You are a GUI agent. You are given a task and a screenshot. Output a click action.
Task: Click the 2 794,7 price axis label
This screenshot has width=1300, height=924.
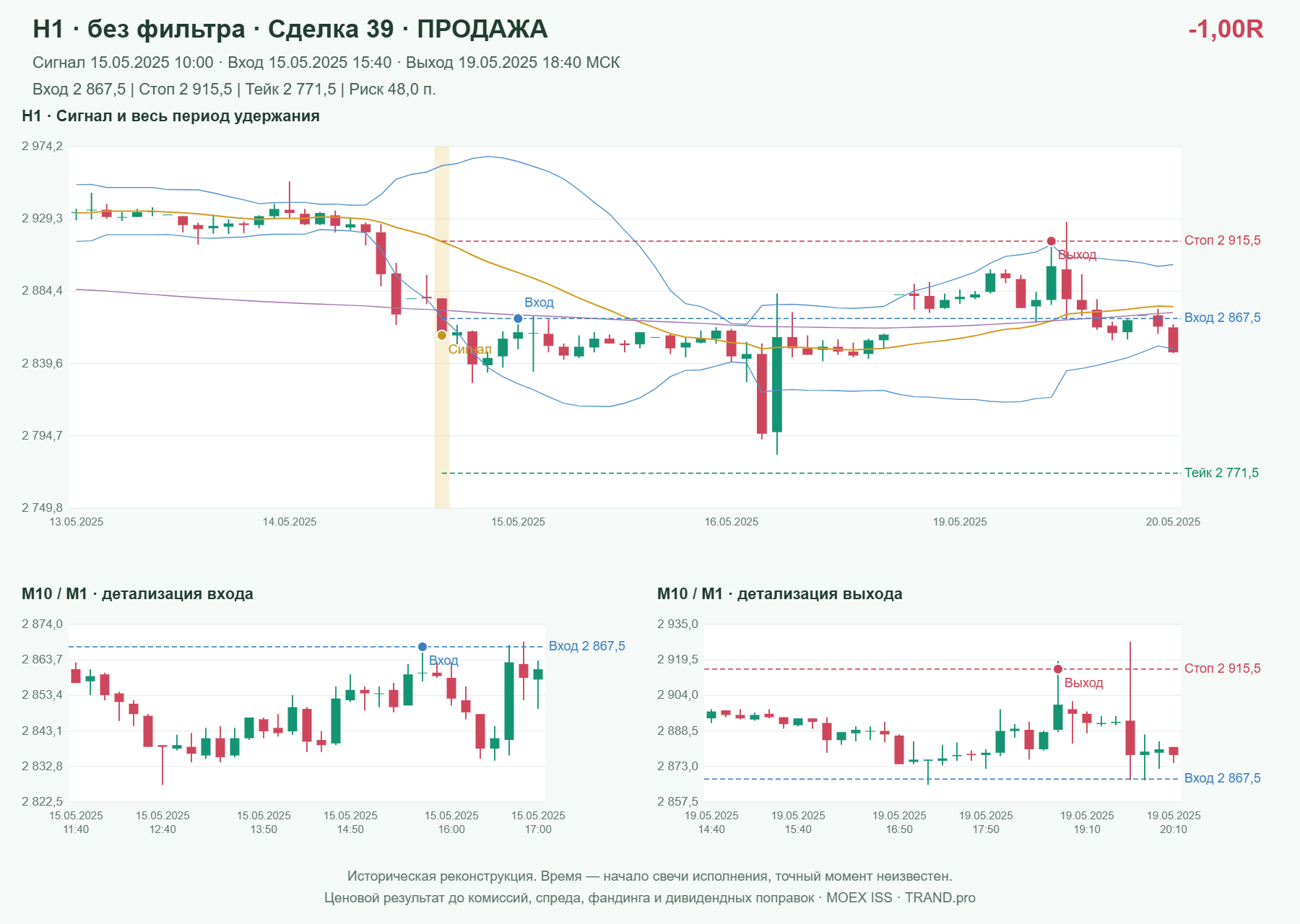pyautogui.click(x=42, y=435)
